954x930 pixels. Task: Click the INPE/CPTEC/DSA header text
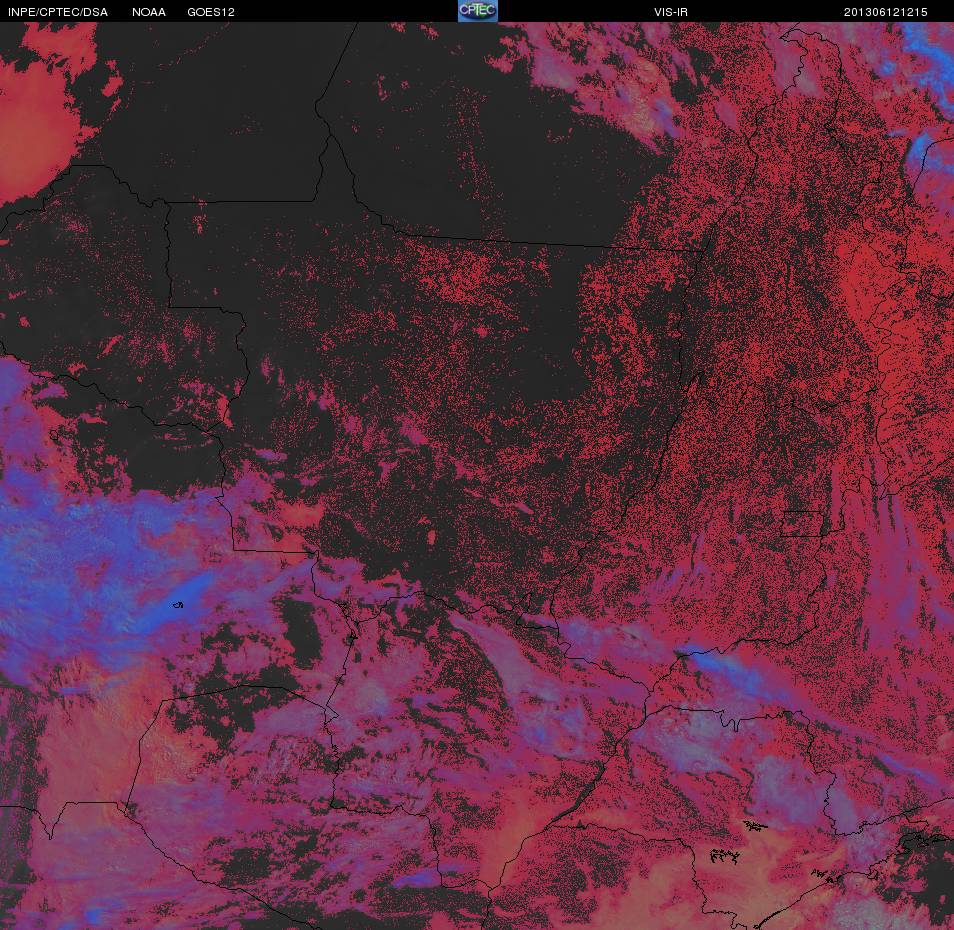point(58,12)
